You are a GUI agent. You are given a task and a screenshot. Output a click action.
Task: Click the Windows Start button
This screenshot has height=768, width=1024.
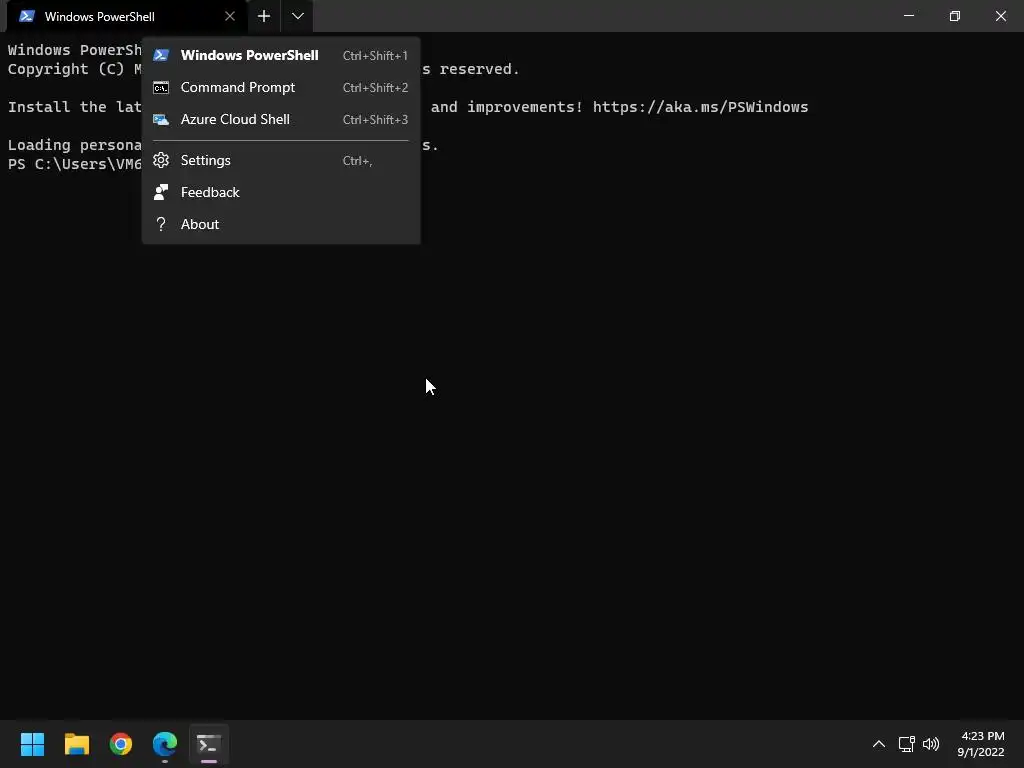click(32, 744)
